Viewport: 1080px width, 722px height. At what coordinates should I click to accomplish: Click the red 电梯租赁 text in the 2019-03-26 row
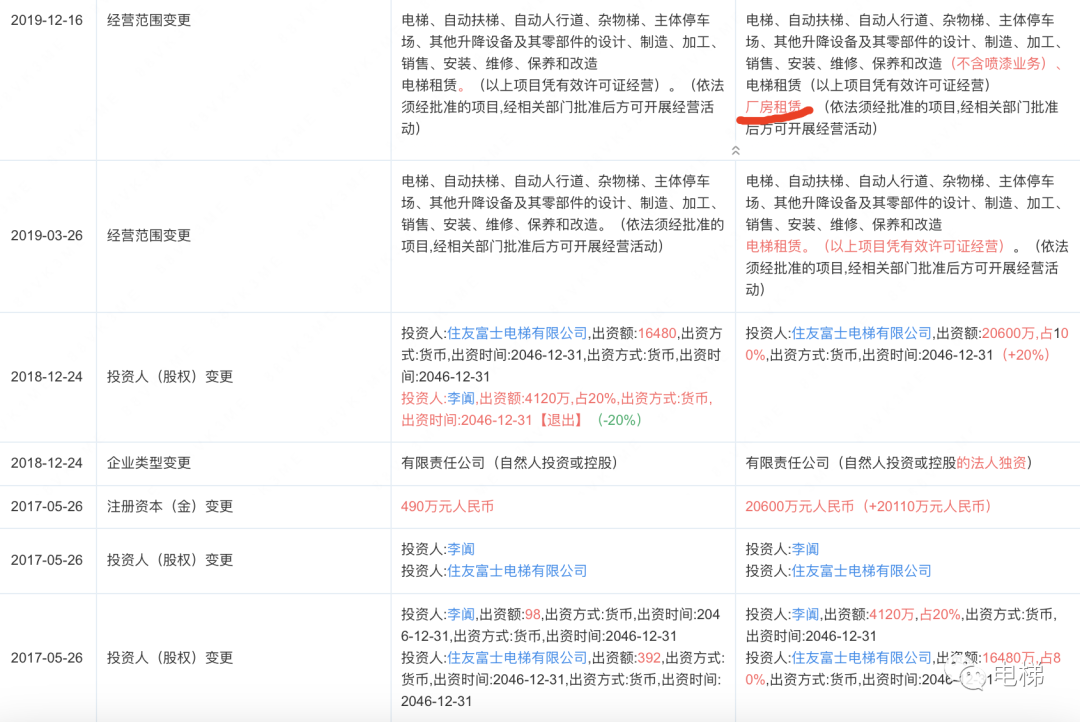point(767,245)
